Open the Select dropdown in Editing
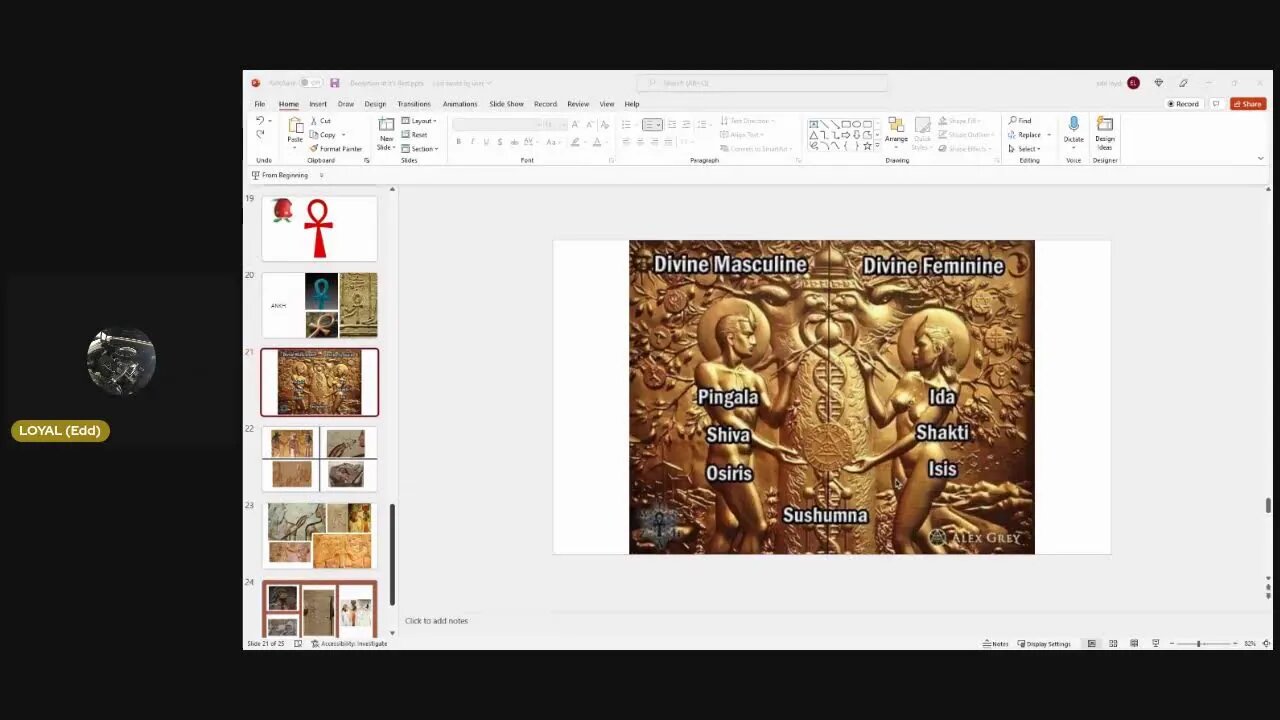 click(x=1024, y=149)
